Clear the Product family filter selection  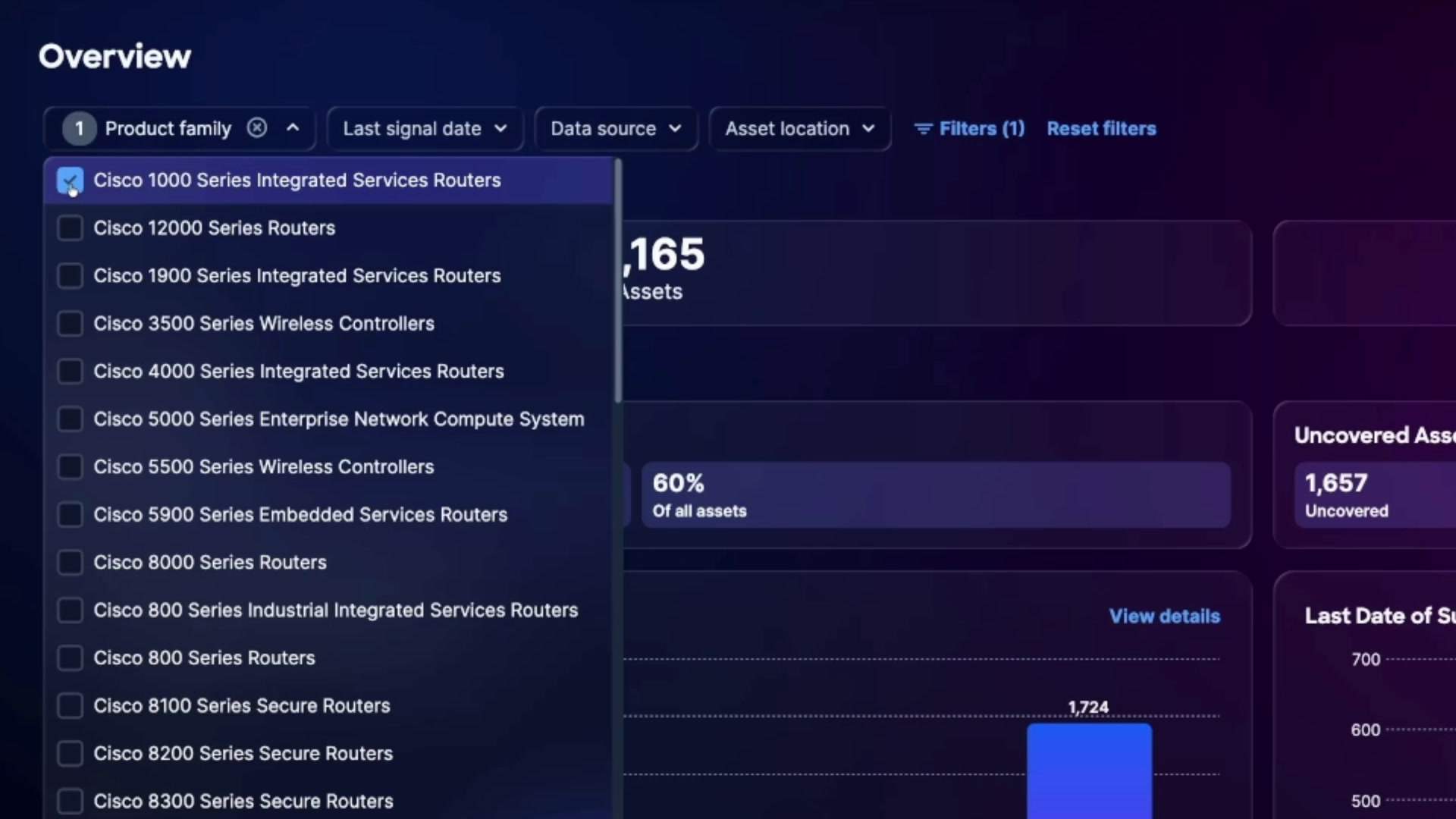pos(257,128)
